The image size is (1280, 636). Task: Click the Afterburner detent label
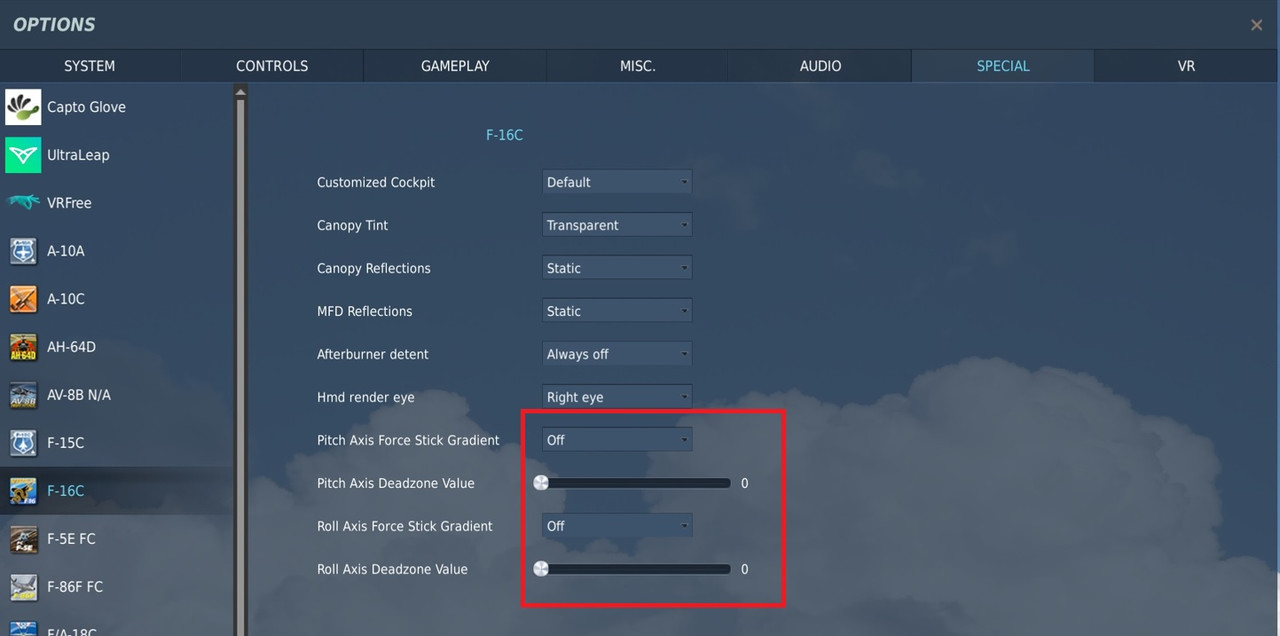(x=373, y=354)
